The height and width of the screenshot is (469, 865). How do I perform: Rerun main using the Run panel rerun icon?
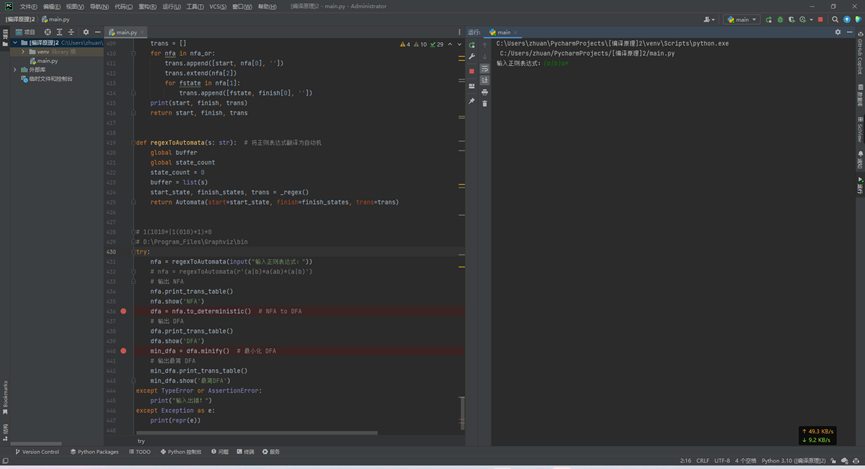tap(472, 45)
